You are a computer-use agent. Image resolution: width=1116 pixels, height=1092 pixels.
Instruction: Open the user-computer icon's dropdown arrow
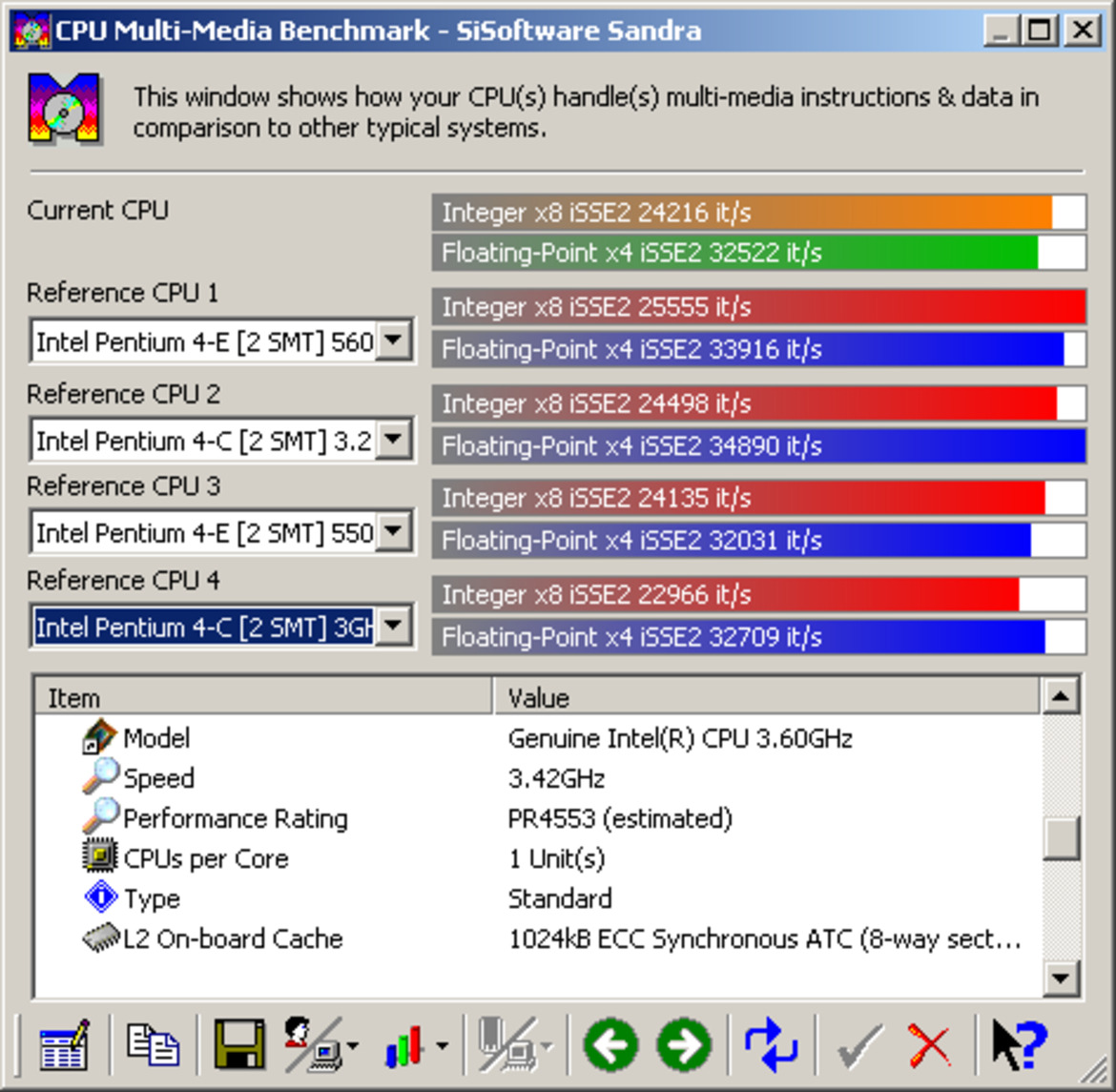354,1046
